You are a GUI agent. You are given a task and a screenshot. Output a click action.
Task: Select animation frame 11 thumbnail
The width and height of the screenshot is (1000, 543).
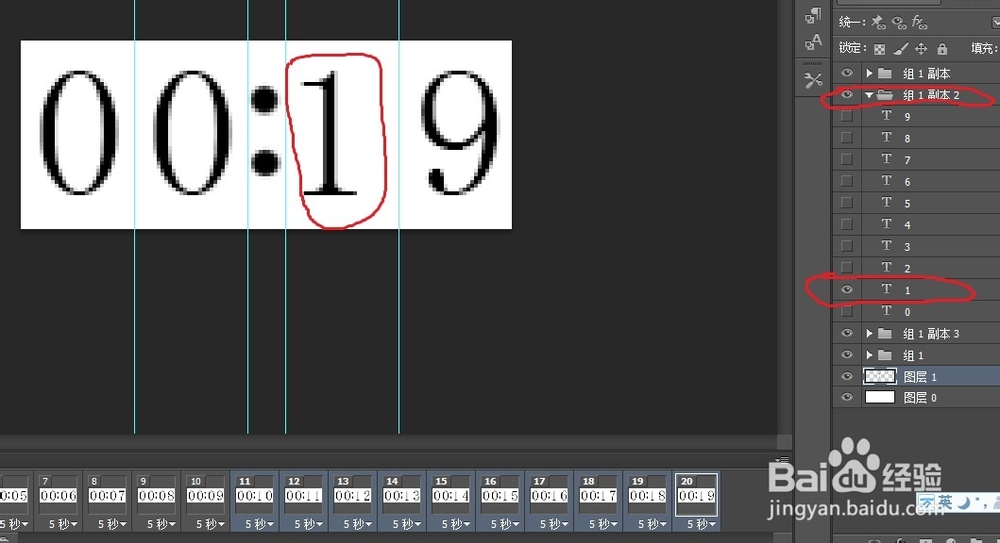tap(254, 495)
